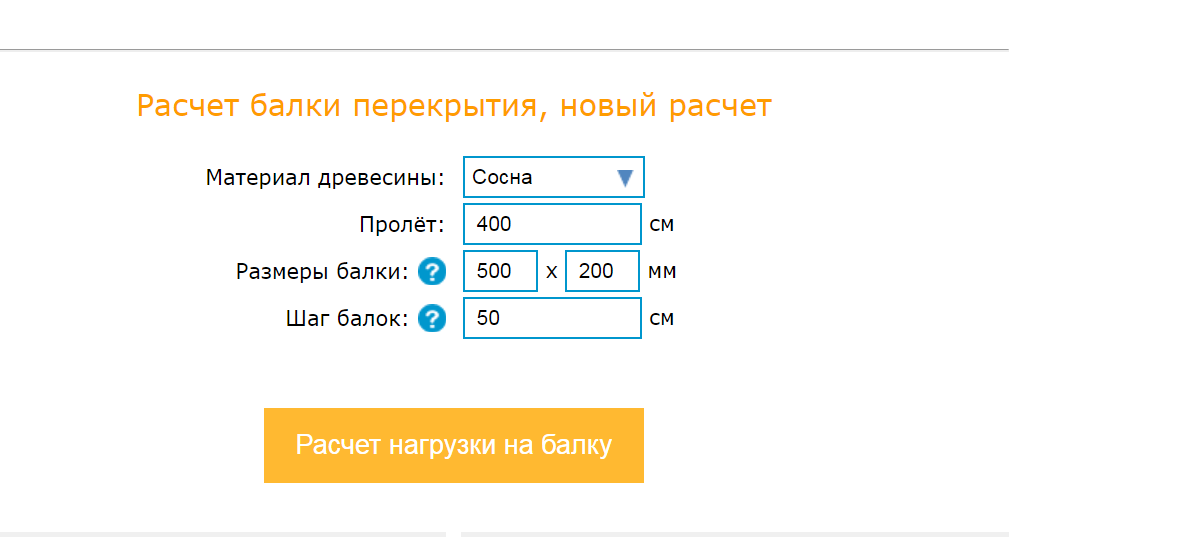Click the мм unit after beam dimensions
1186x537 pixels.
coord(663,271)
